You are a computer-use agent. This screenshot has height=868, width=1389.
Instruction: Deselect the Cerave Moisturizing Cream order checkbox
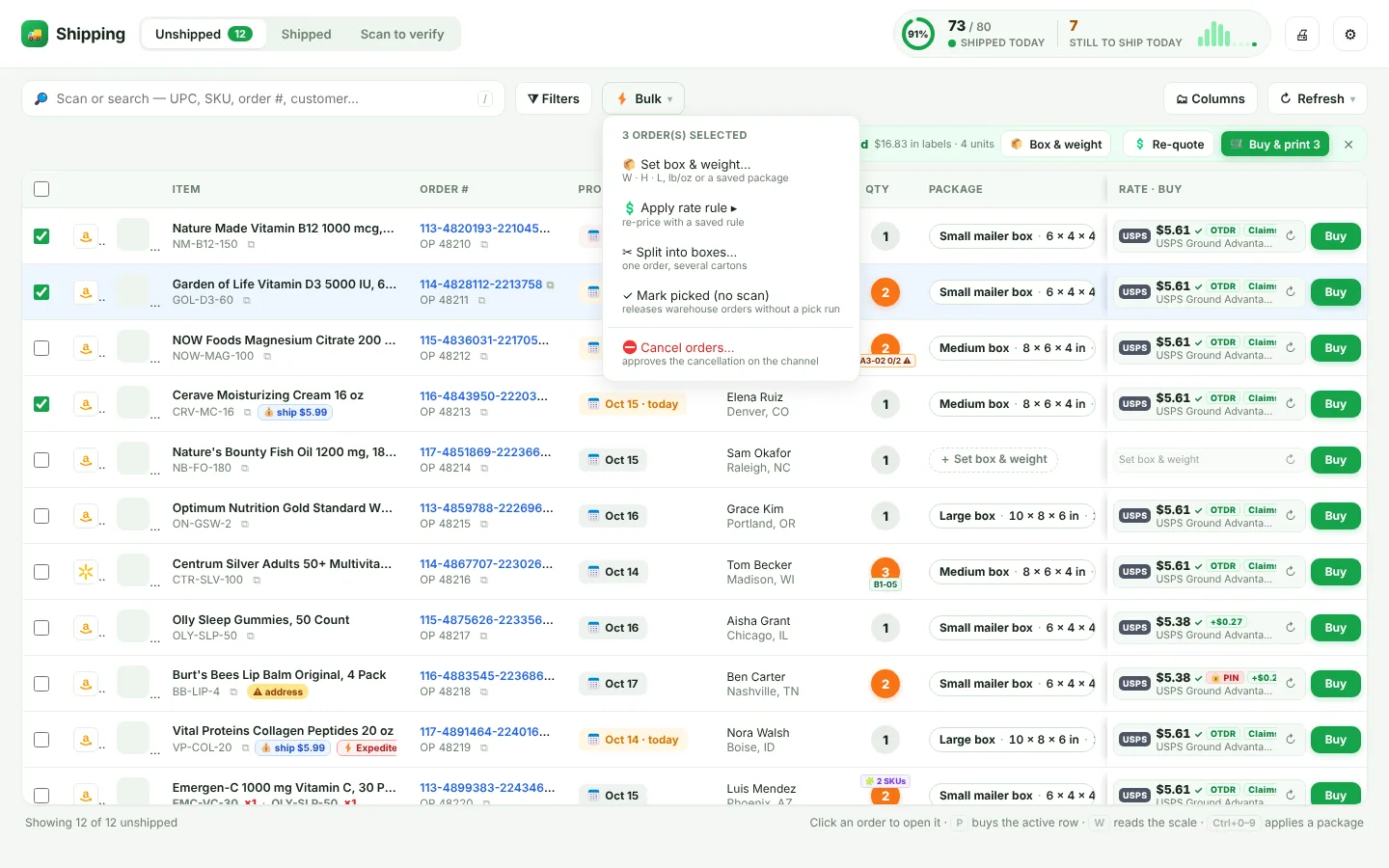tap(41, 404)
